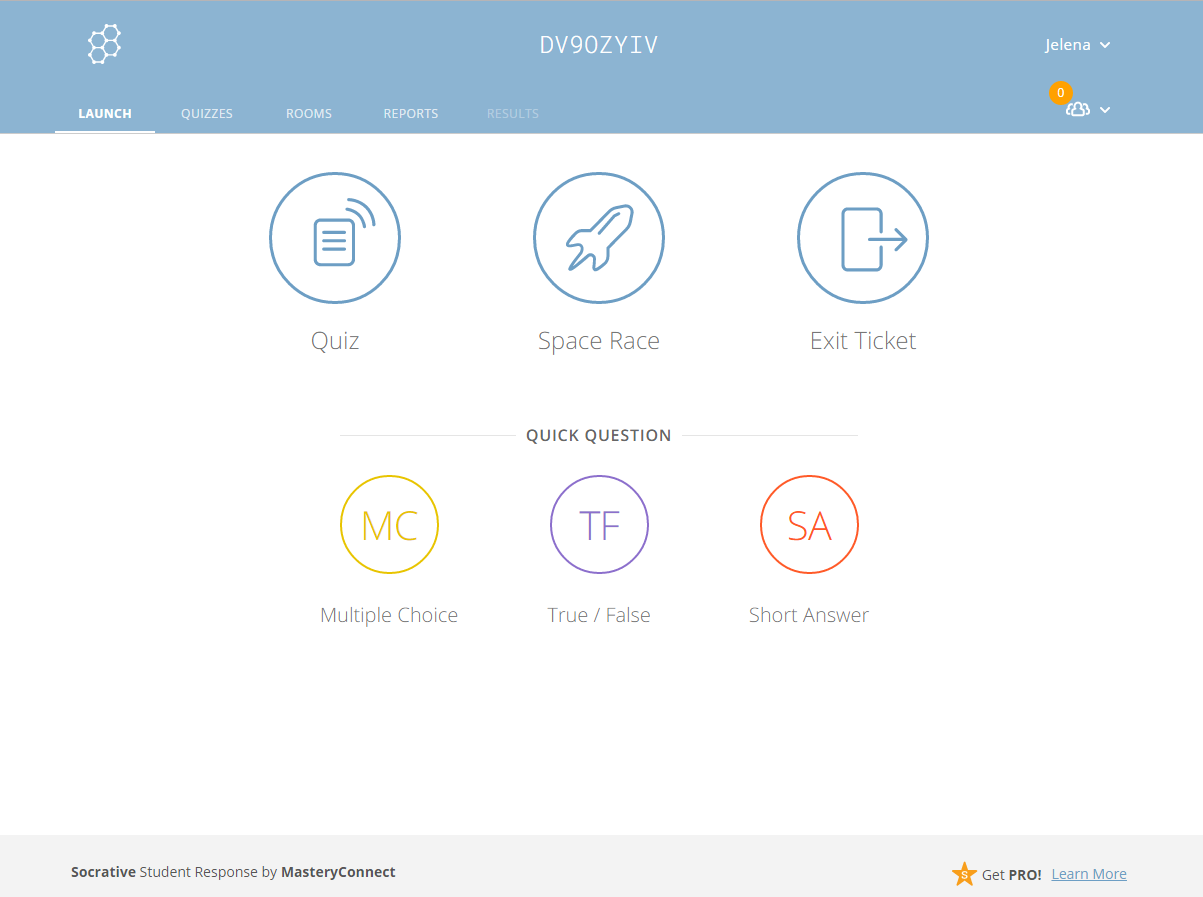Click the Space Race text label

(x=599, y=341)
